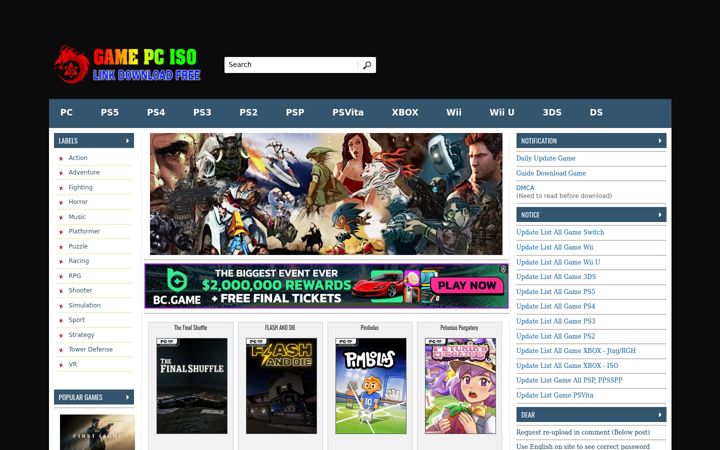Click the arrow on Popular Games header
The image size is (720, 450).
tap(128, 397)
